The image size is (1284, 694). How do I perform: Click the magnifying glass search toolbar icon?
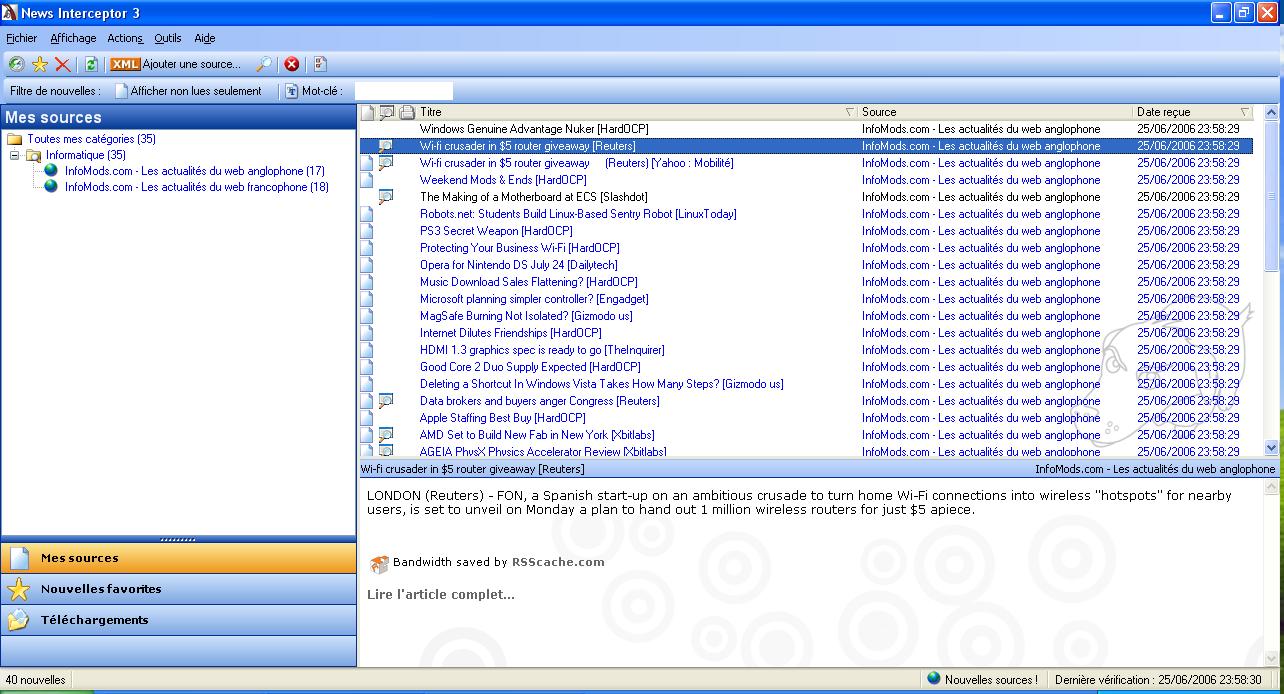[264, 64]
